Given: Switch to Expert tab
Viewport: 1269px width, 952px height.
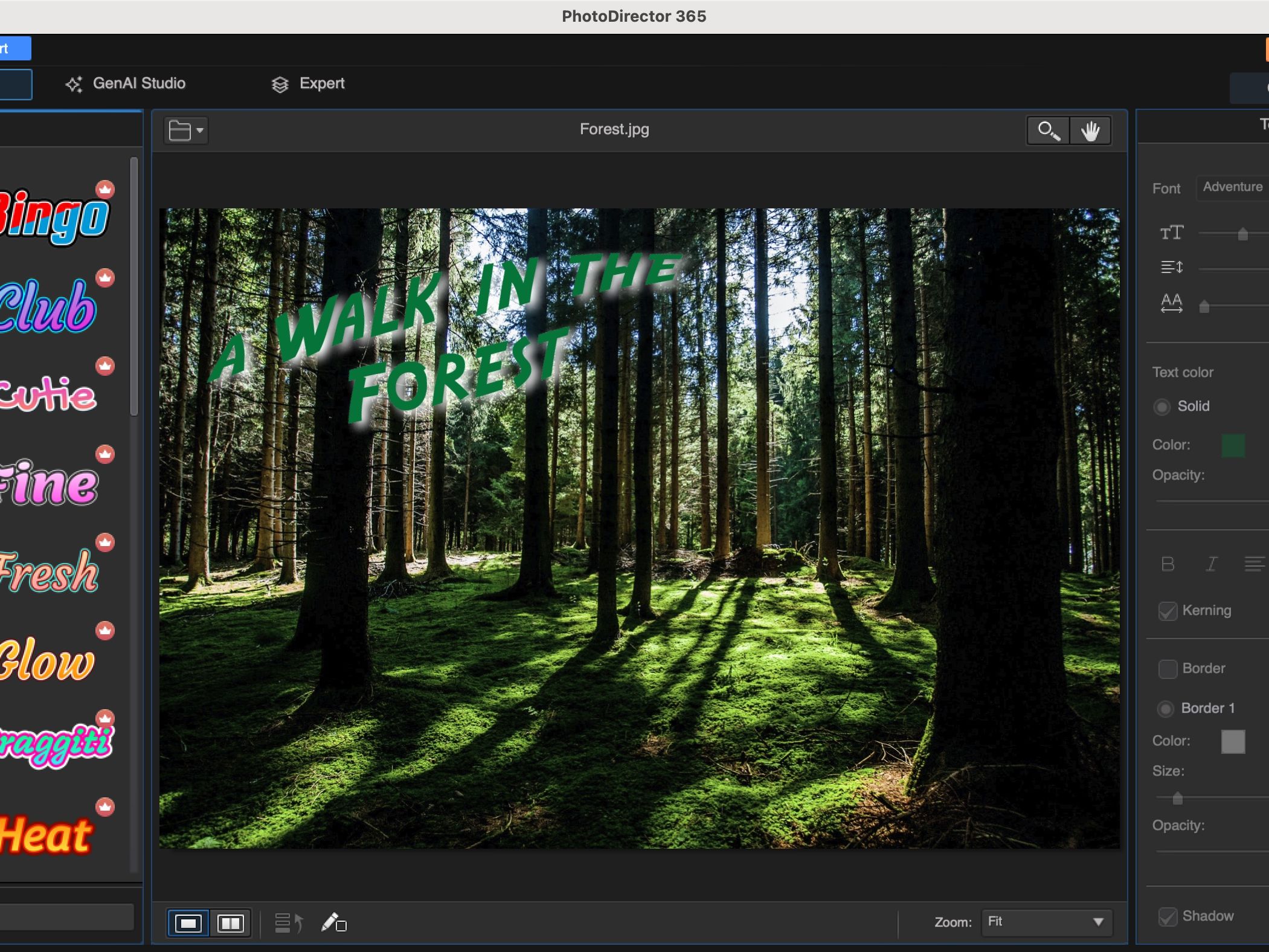Looking at the screenshot, I should click(308, 83).
